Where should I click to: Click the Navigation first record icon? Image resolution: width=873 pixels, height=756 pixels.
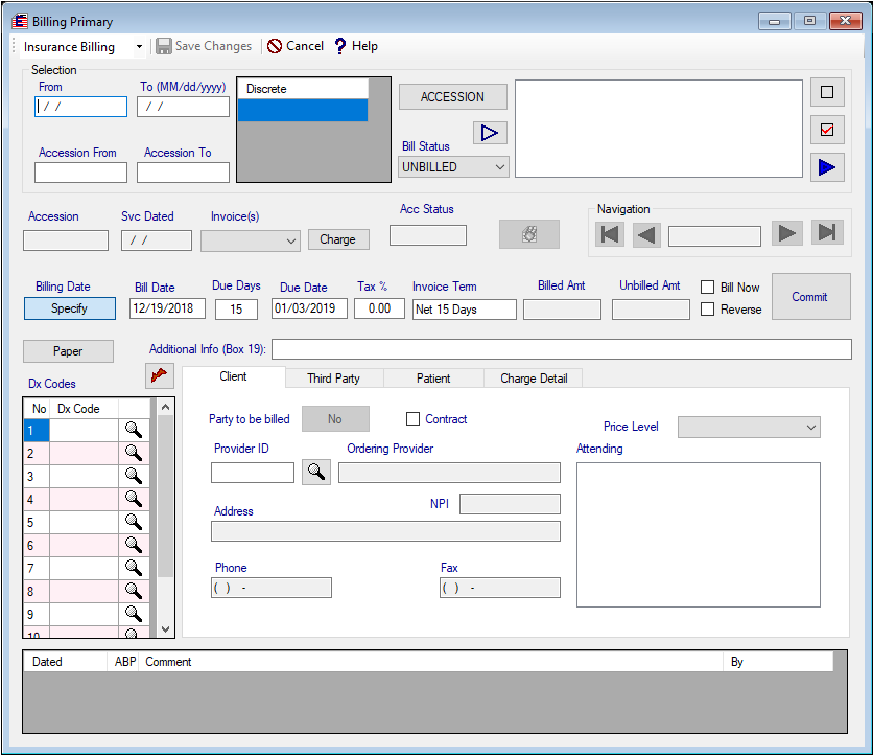coord(609,234)
